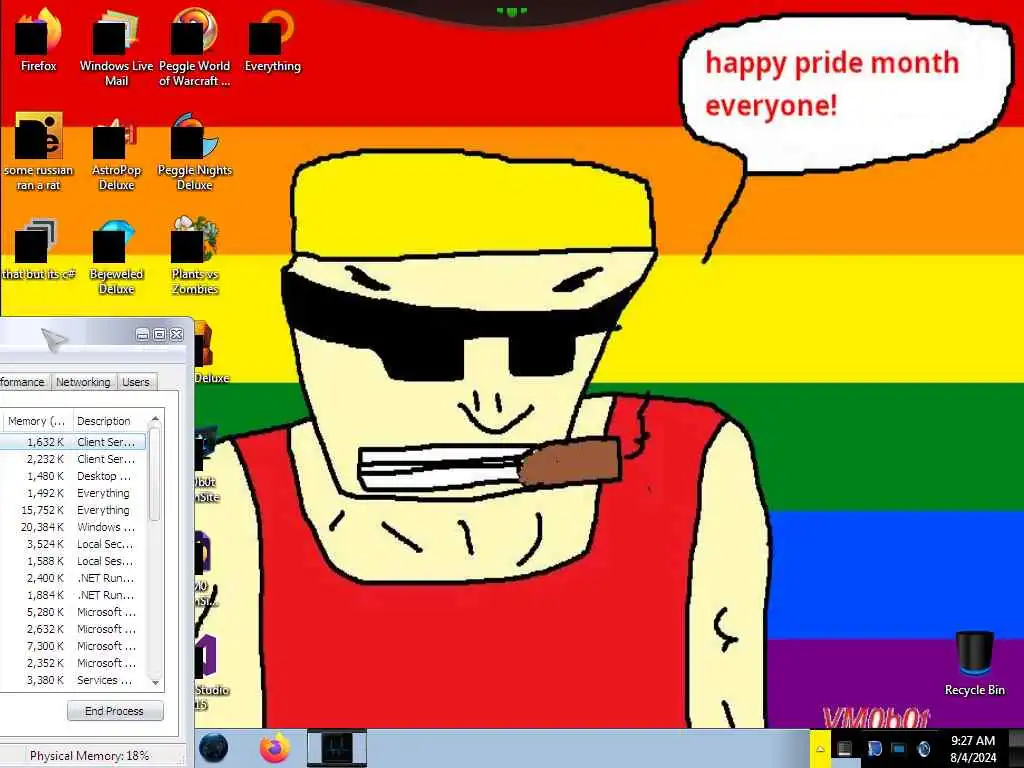Sort by the Memory column header

(x=37, y=421)
